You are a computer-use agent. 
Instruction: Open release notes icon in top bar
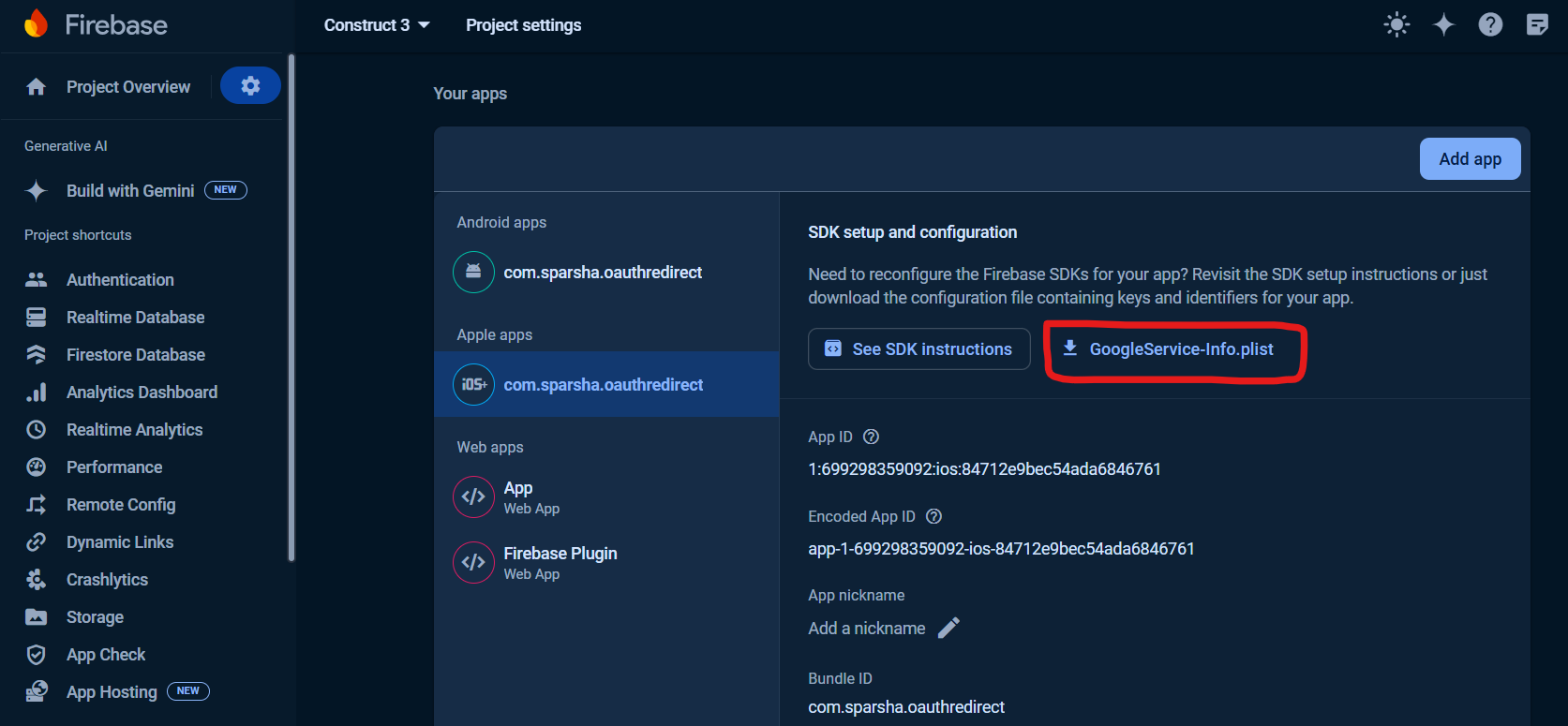pos(1537,25)
